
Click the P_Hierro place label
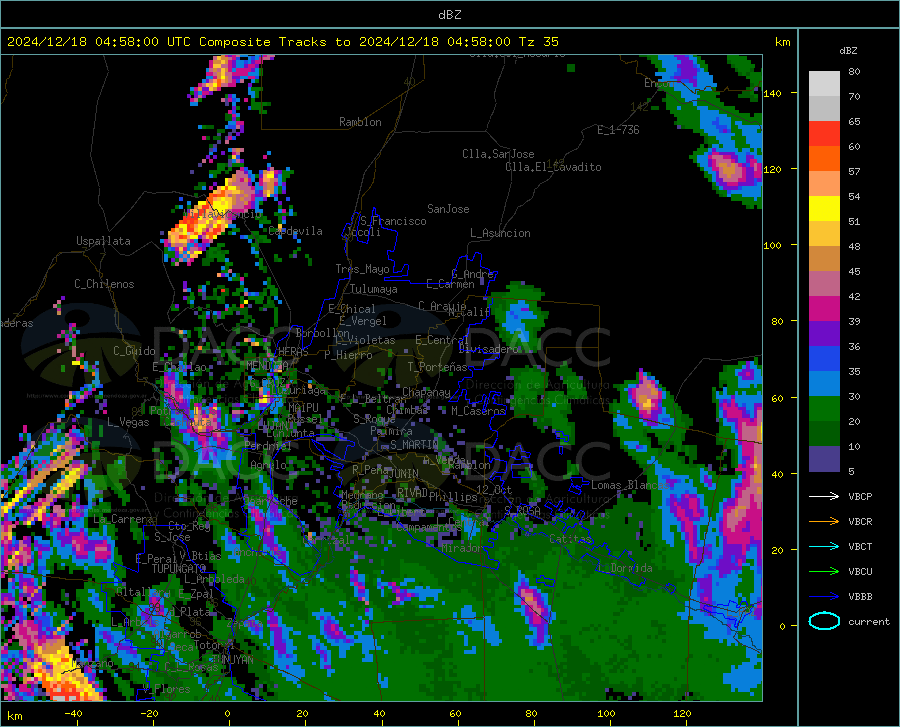(348, 355)
